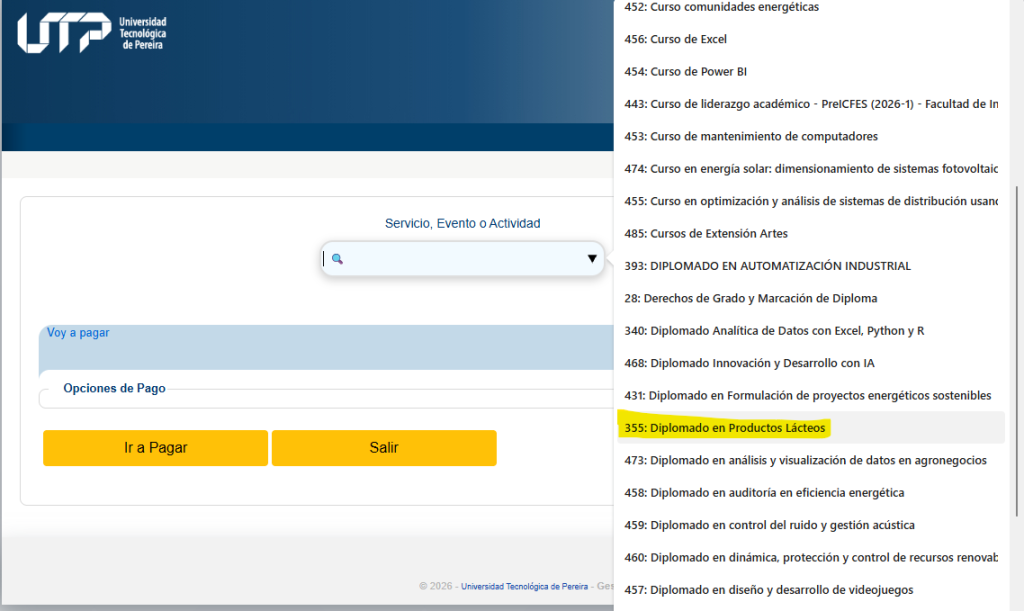Select 468: Diplomado Innovación y Desarrollo con IA

click(x=749, y=363)
